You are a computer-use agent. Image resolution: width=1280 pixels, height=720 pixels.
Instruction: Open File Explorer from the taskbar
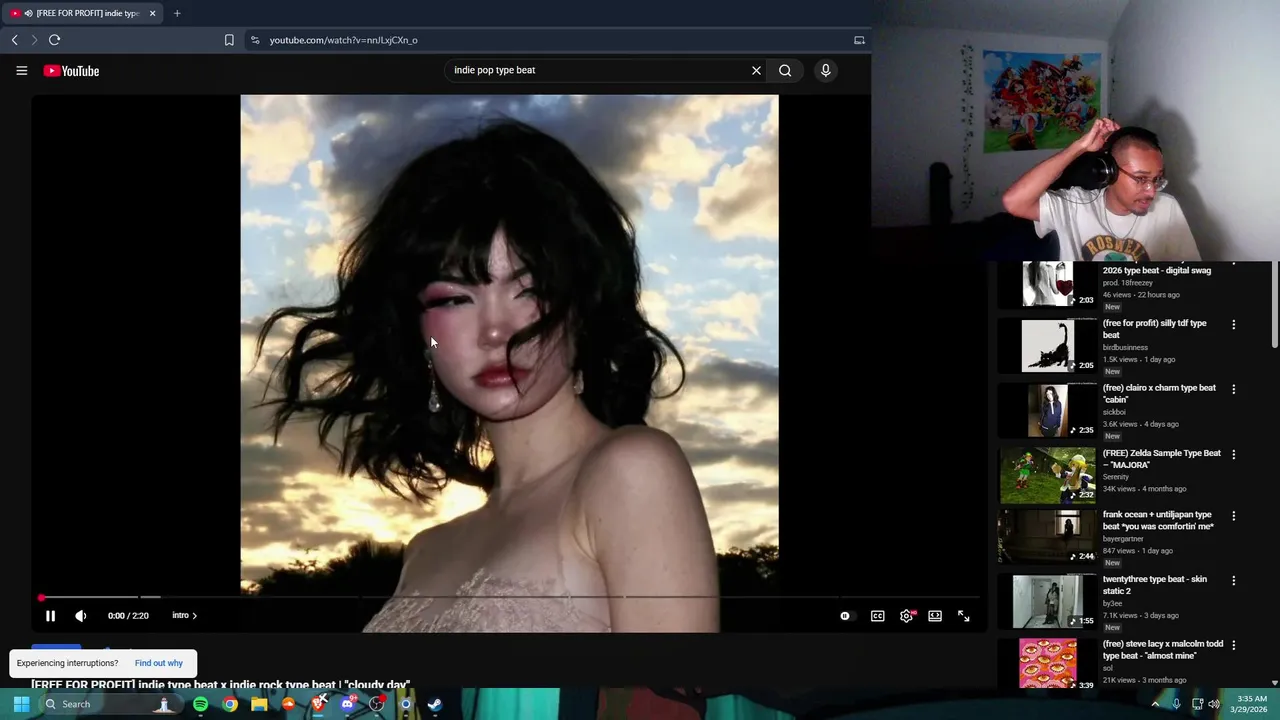click(x=259, y=704)
